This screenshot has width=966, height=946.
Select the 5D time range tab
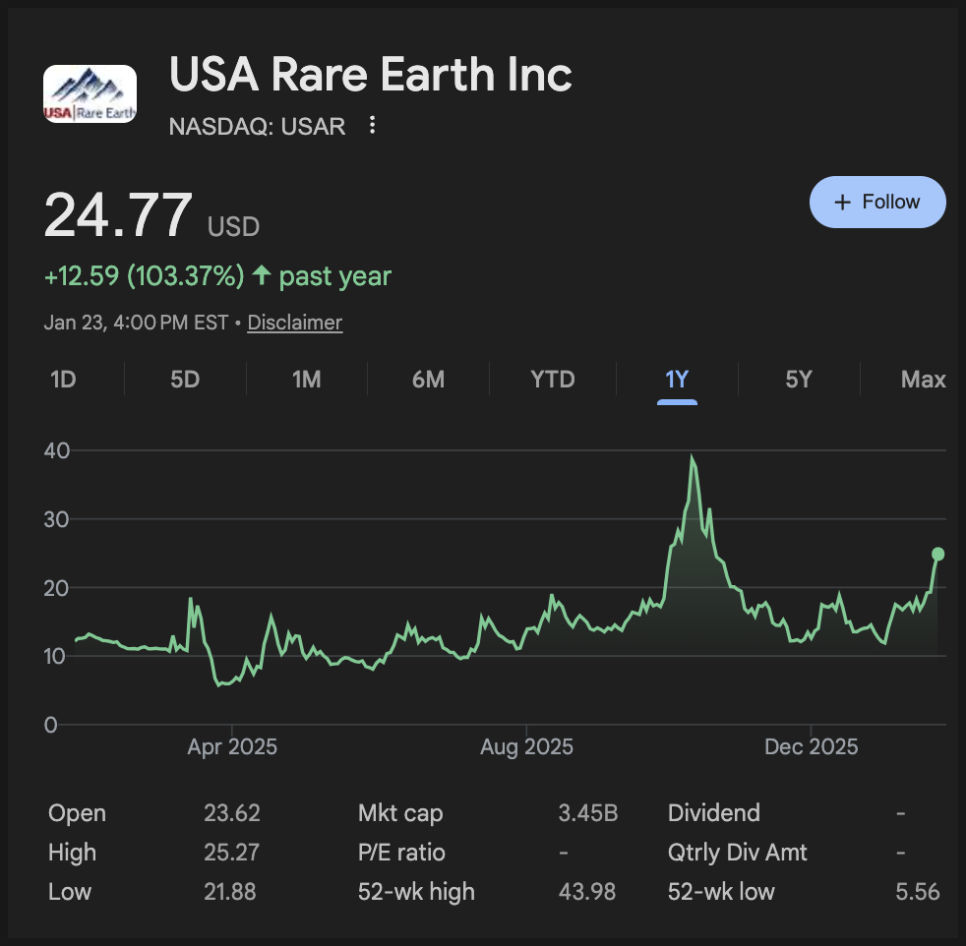185,380
